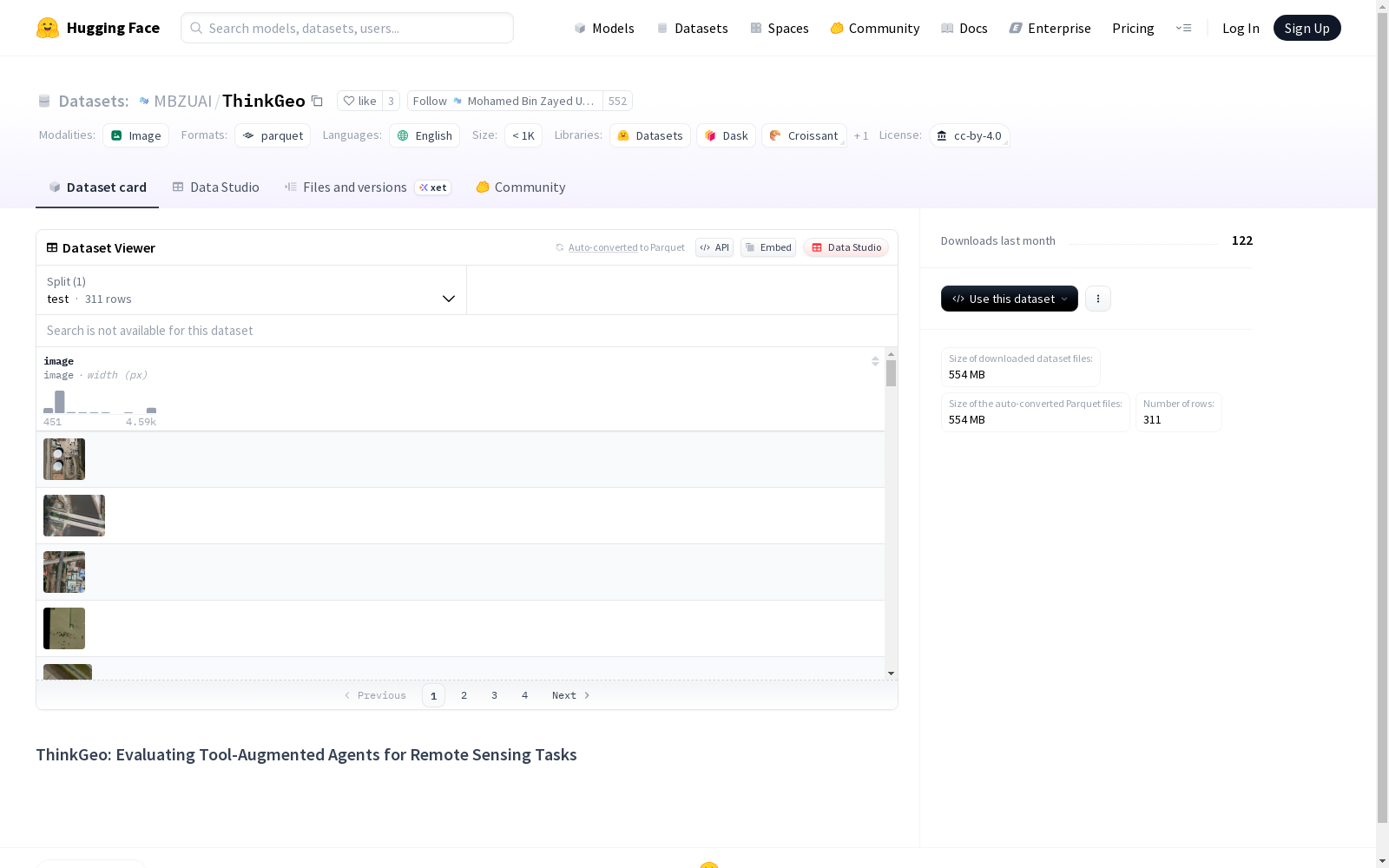The width and height of the screenshot is (1389, 868).
Task: Click the viewer scrollbar down arrow
Action: pos(891,674)
